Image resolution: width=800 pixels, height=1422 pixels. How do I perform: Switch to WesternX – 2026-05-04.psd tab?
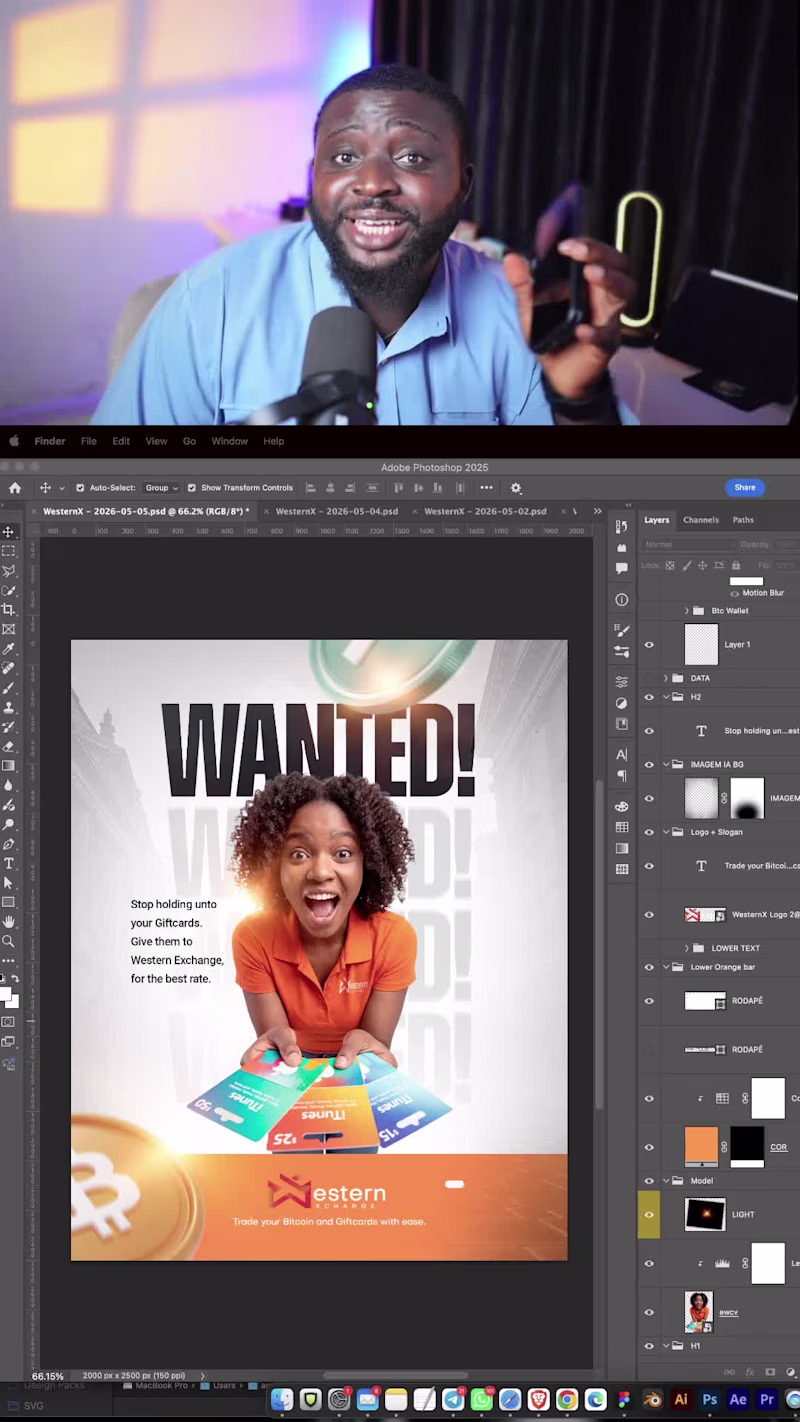point(337,511)
